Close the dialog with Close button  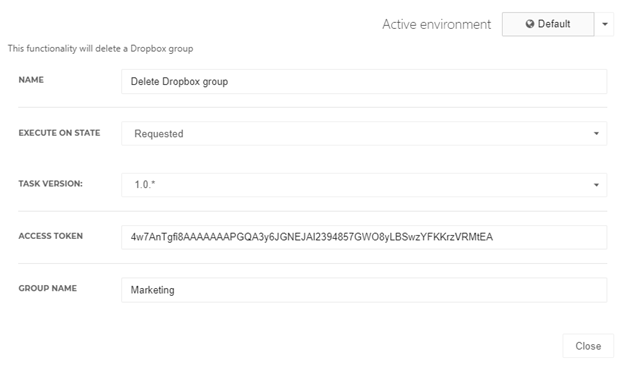pyautogui.click(x=588, y=346)
